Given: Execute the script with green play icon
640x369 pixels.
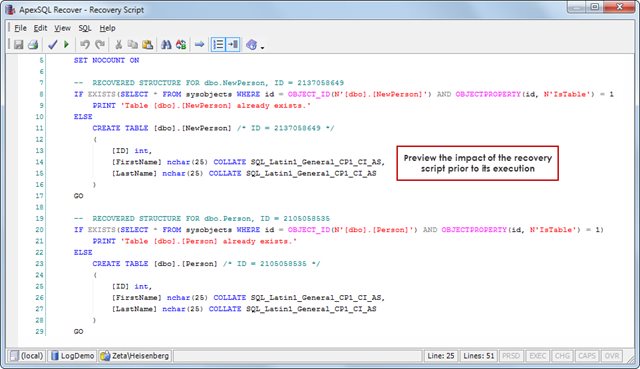Looking at the screenshot, I should click(66, 44).
